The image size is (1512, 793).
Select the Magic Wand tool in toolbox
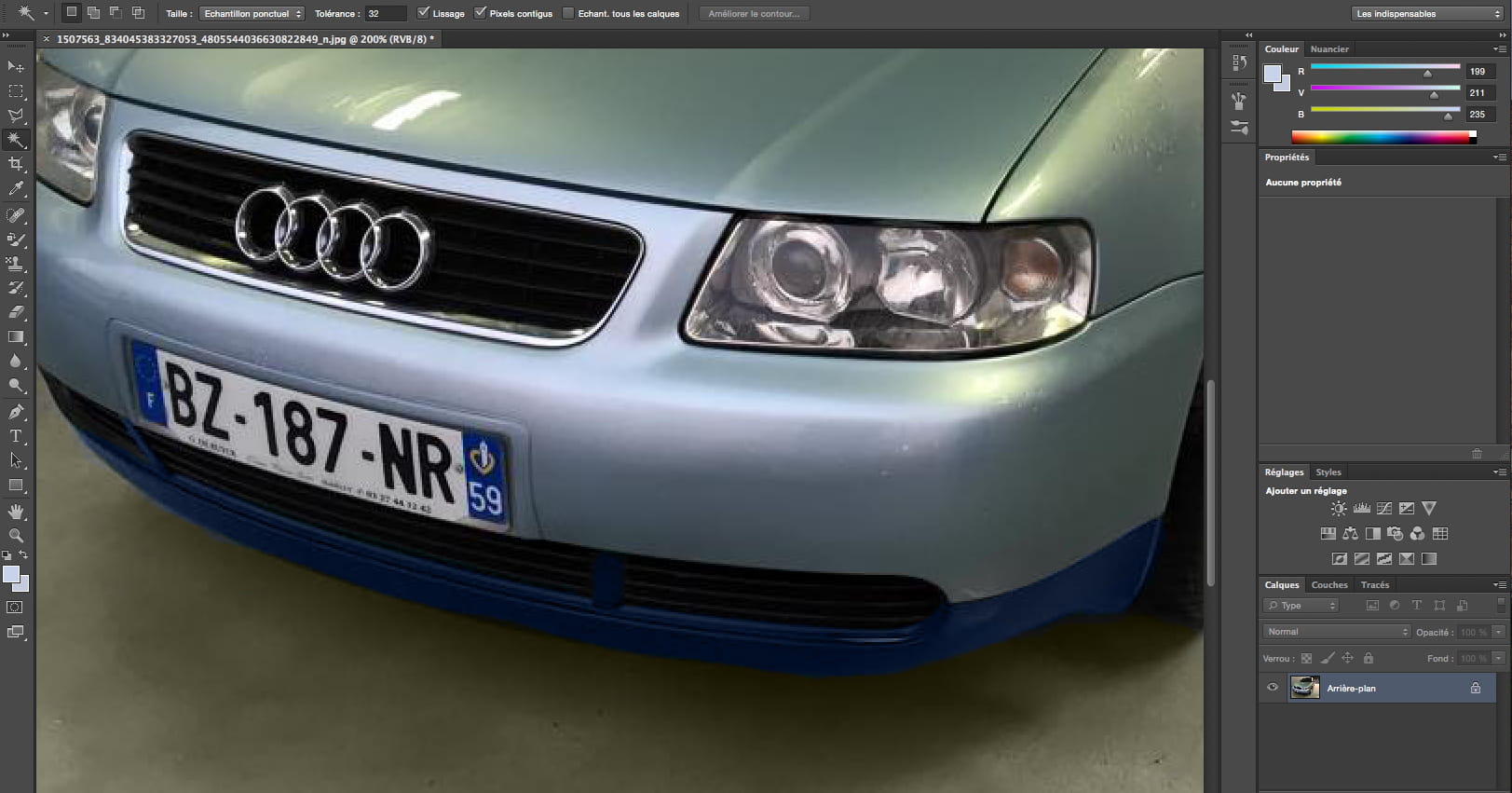click(x=16, y=140)
